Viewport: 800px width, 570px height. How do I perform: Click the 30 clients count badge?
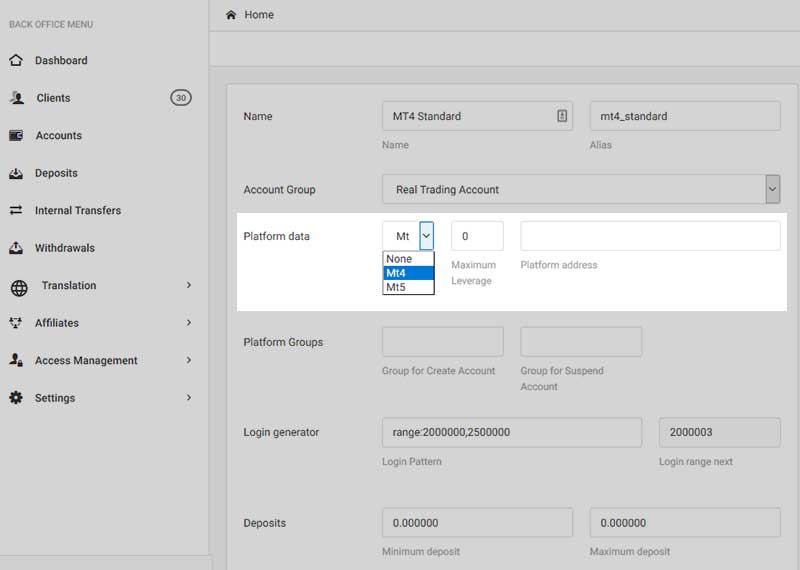point(180,98)
